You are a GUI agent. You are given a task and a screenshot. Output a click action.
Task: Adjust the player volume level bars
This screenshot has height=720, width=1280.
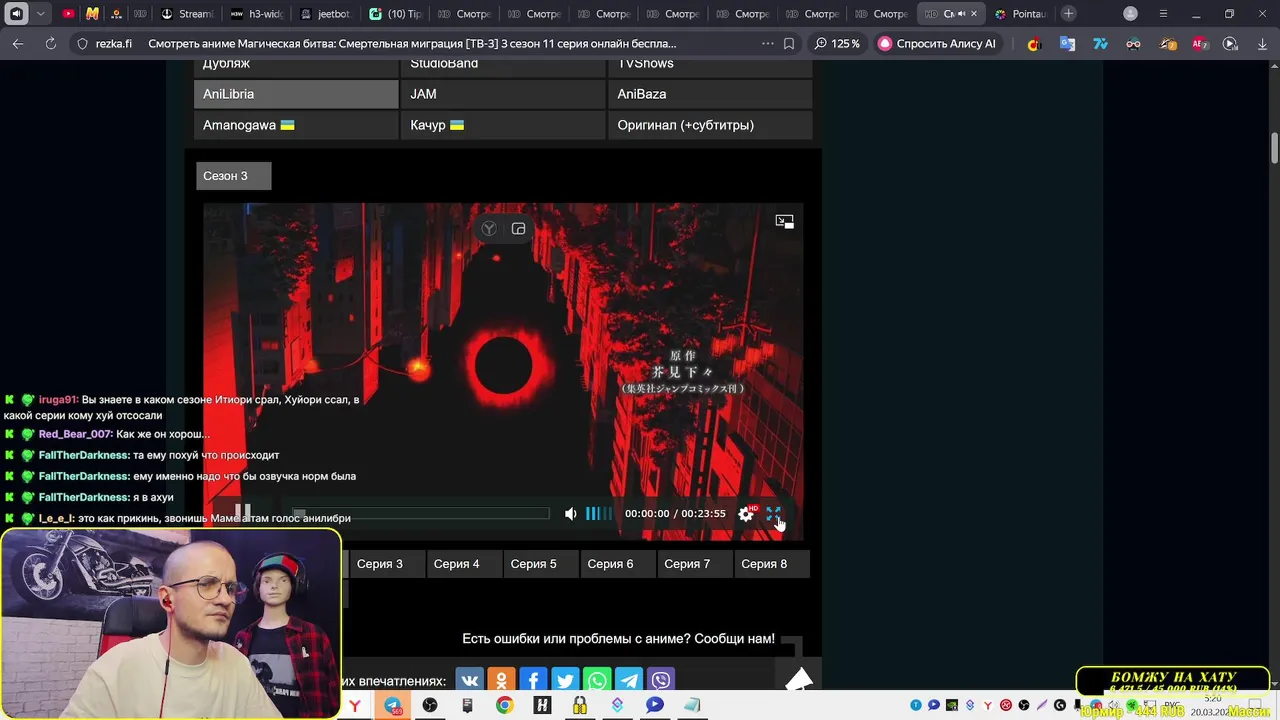point(598,514)
